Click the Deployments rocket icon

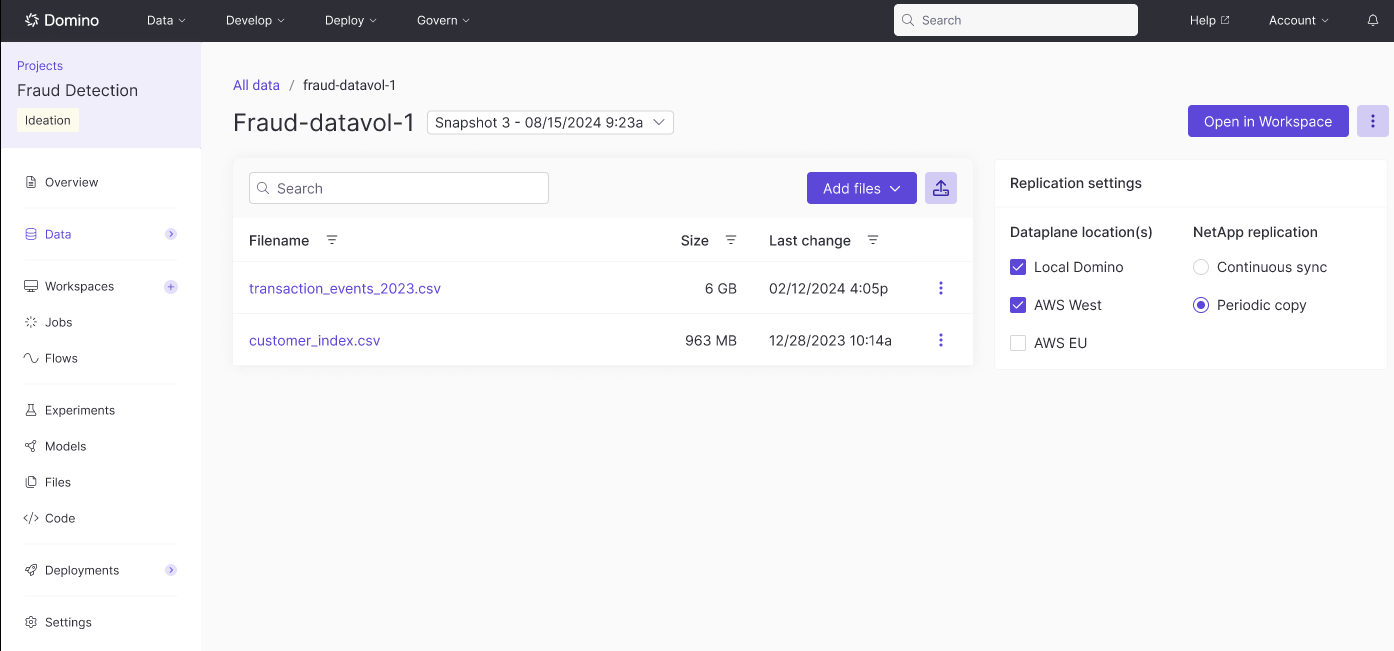[31, 570]
